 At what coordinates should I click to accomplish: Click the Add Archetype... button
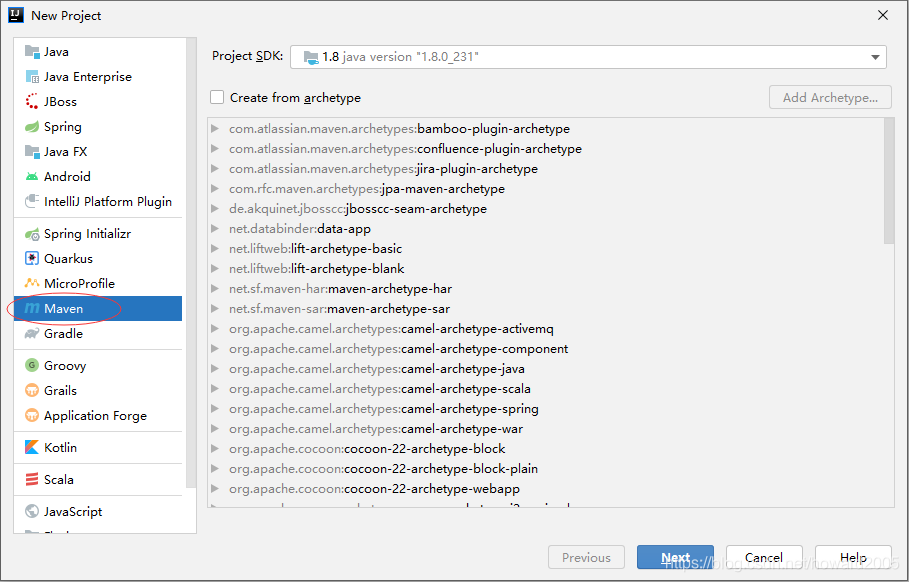[x=830, y=97]
